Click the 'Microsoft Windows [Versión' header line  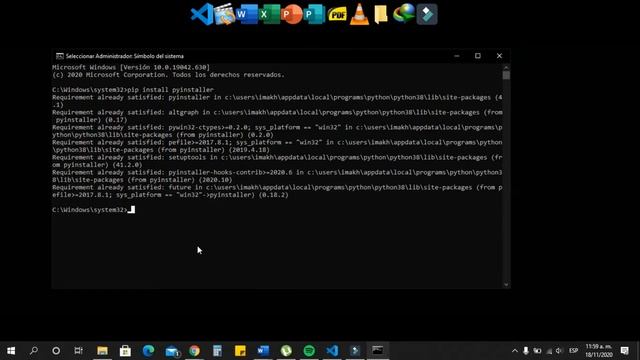point(131,67)
